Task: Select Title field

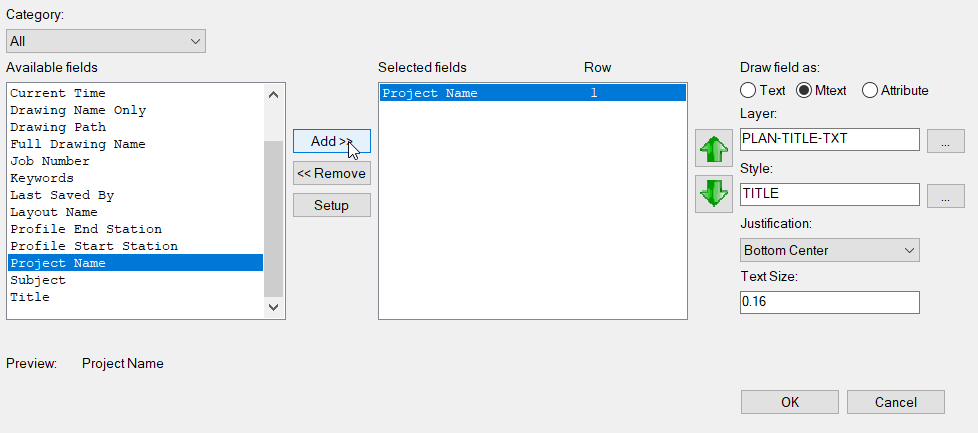Action: 136,297
